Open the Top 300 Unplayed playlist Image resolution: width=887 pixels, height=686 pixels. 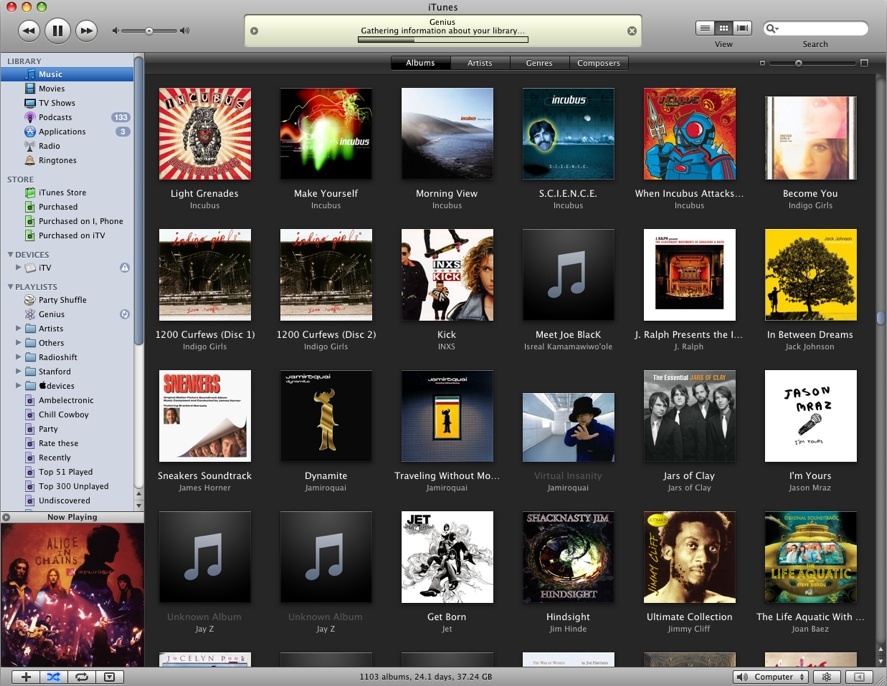[67, 486]
